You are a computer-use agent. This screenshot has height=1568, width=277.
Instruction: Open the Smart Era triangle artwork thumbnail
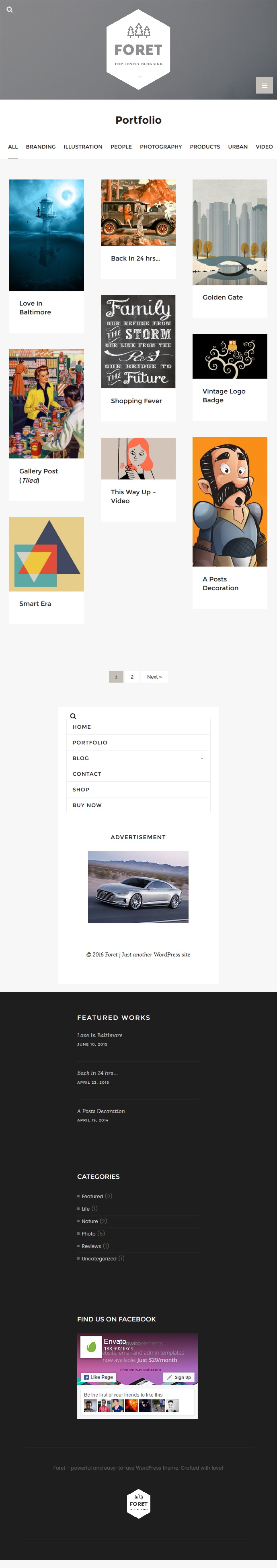pos(46,554)
